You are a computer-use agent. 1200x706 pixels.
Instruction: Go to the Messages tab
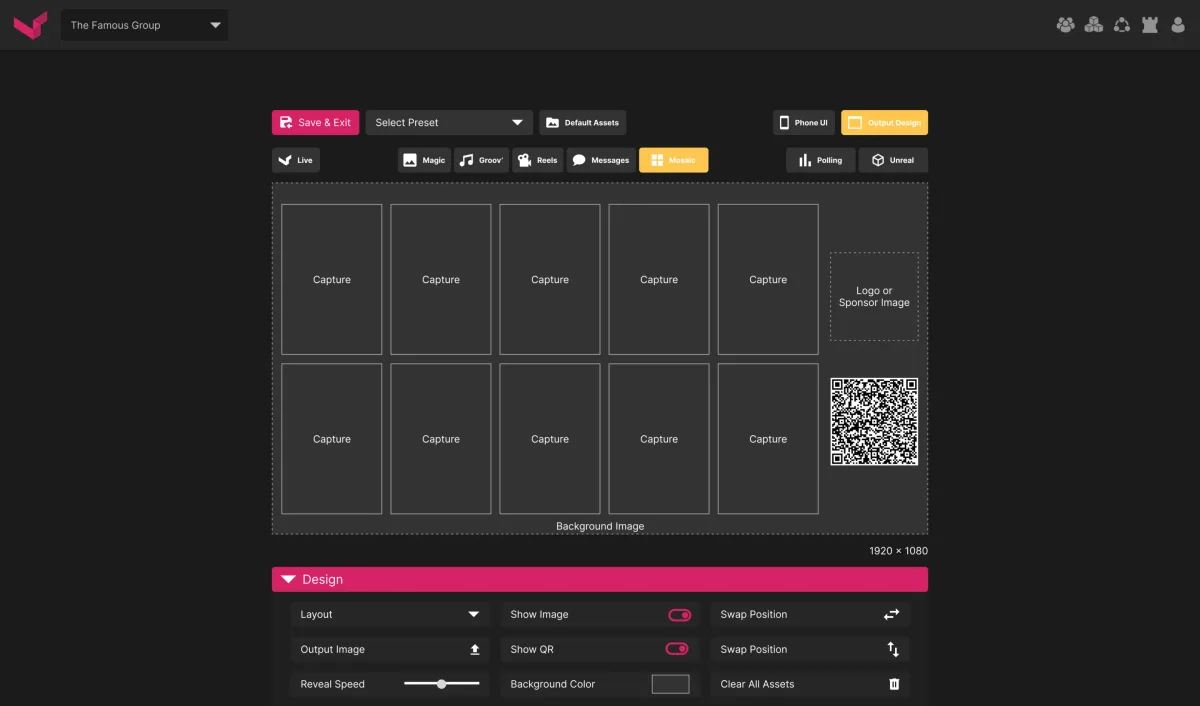(x=601, y=160)
